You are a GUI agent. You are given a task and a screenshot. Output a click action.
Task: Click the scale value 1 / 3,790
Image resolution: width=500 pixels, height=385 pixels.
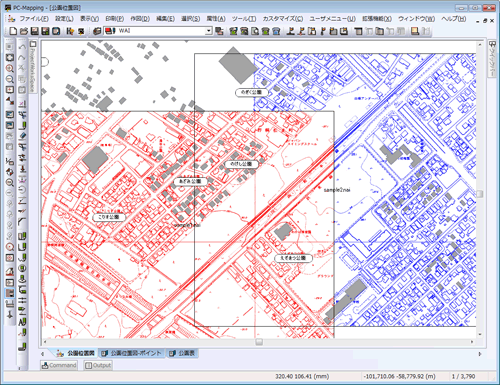point(464,376)
